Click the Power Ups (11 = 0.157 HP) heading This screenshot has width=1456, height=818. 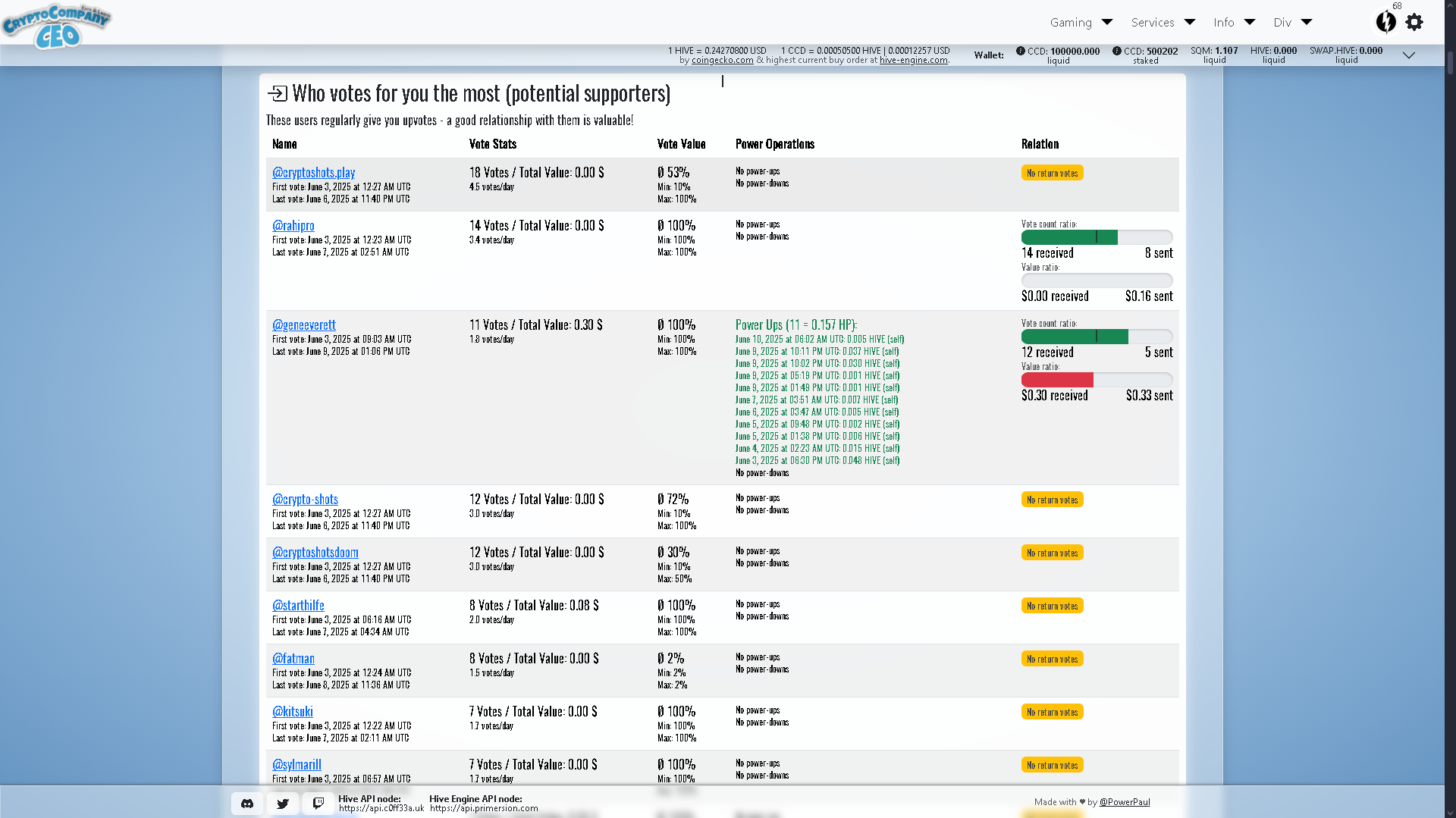[796, 325]
